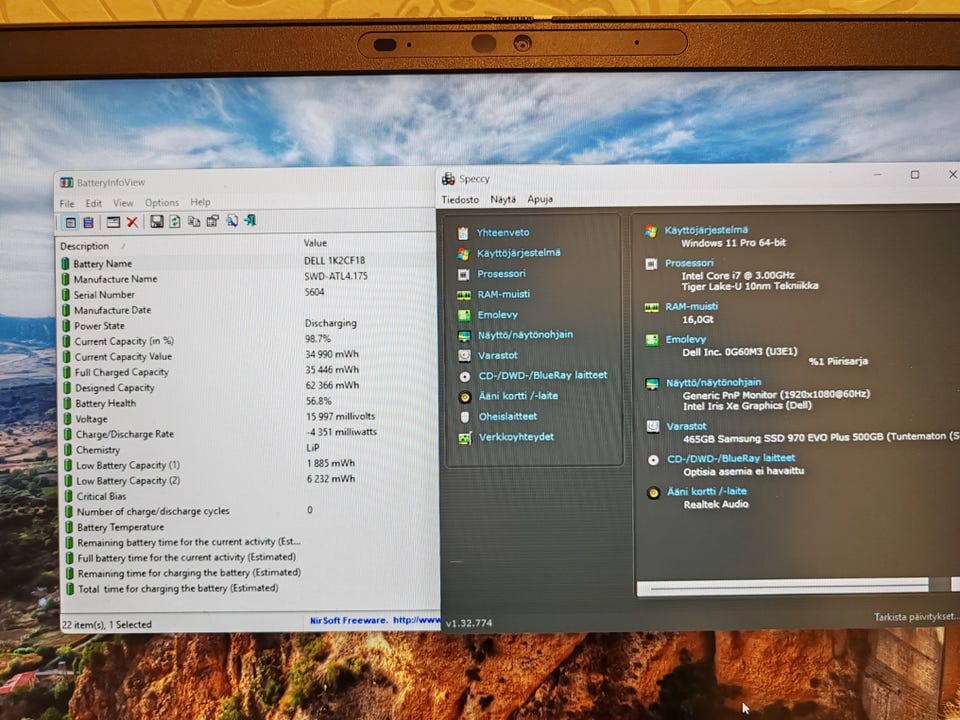Click the Exit door icon in BatteryInfoView toolbar
The width and height of the screenshot is (960, 720).
coord(250,220)
